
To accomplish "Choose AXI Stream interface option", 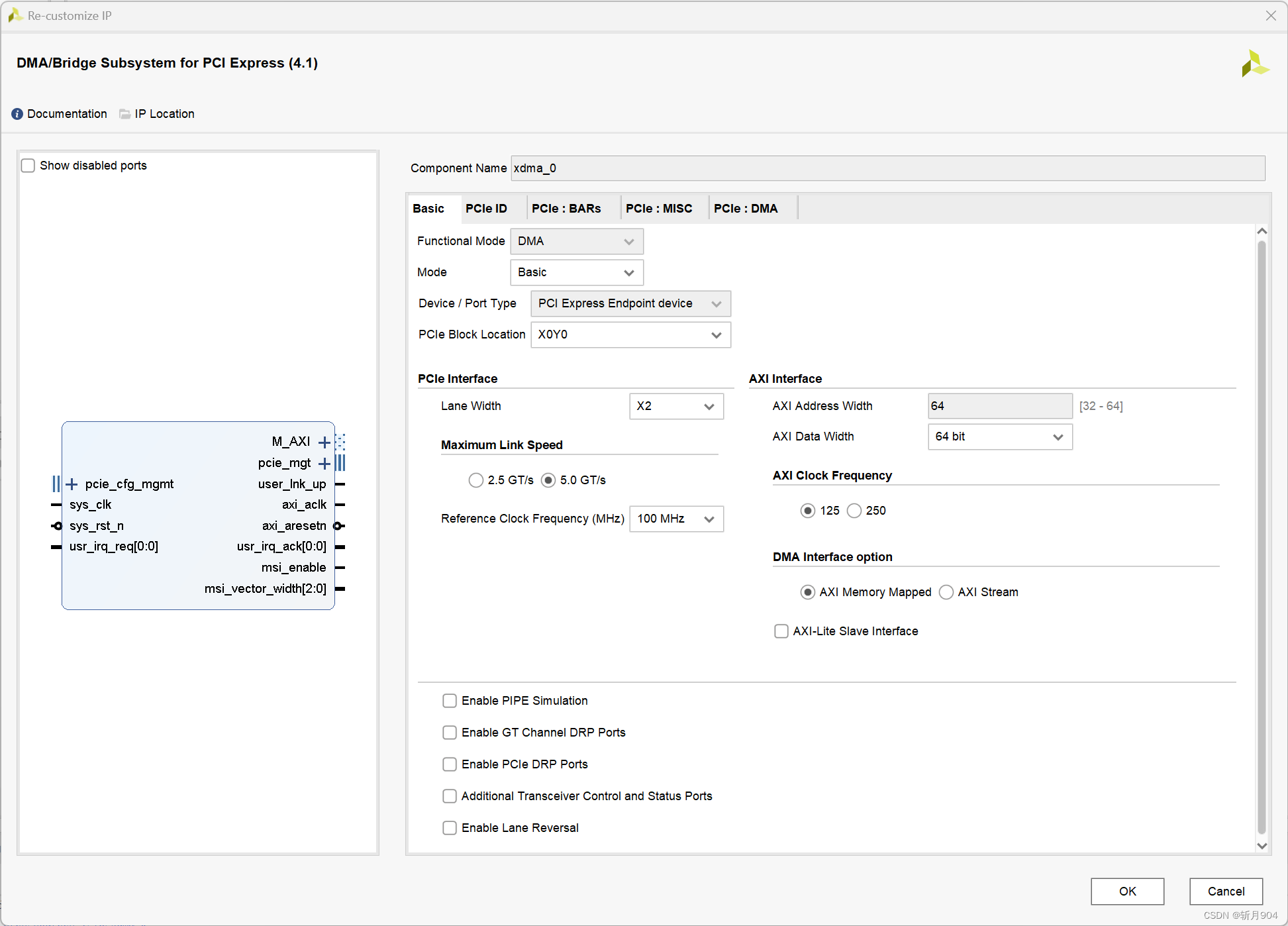I will tap(946, 592).
